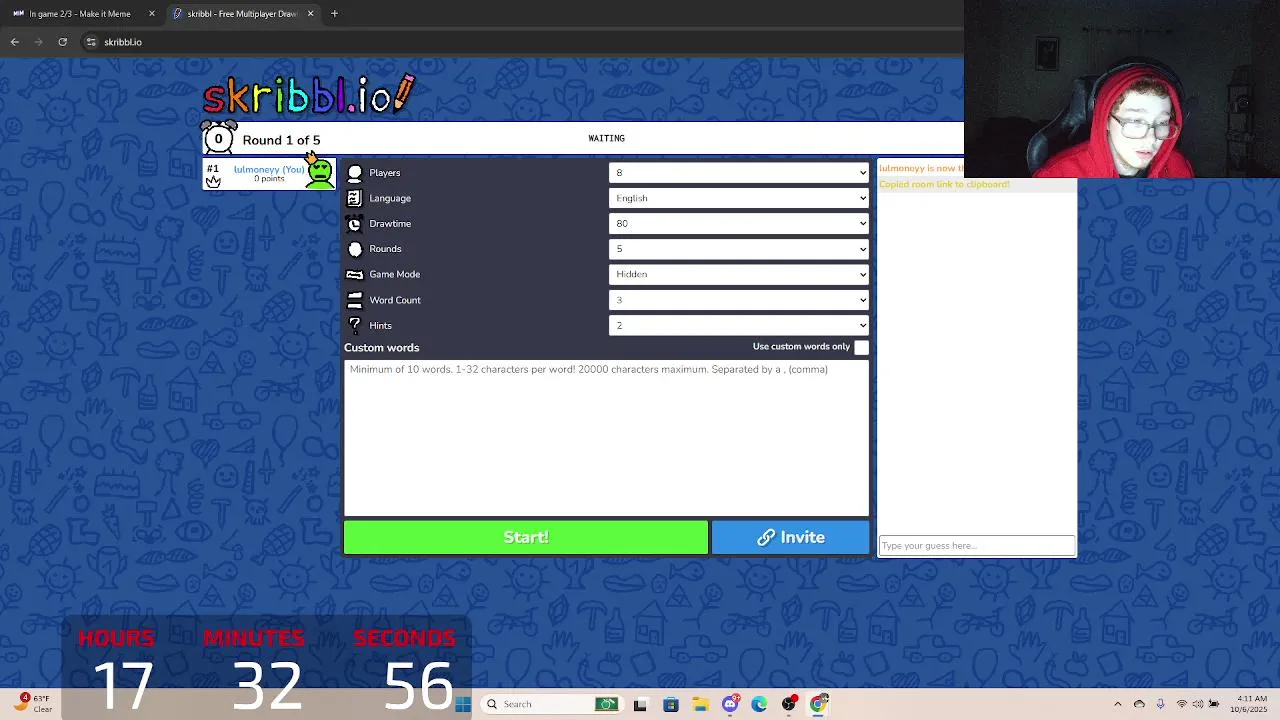1280x720 pixels.
Task: Click the Word Count icon
Action: (x=354, y=300)
